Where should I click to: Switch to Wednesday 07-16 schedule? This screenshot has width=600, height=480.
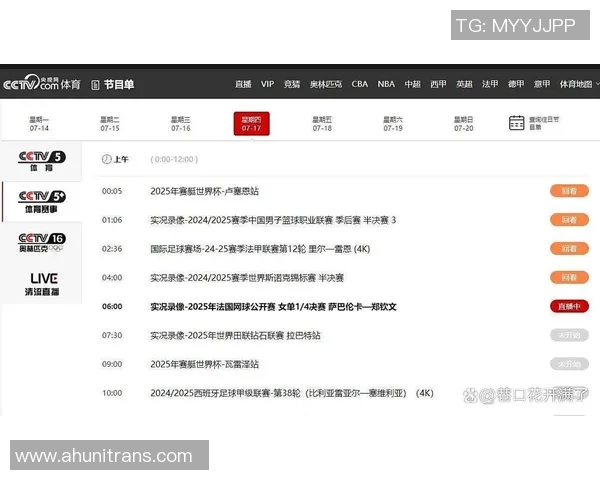pos(181,124)
